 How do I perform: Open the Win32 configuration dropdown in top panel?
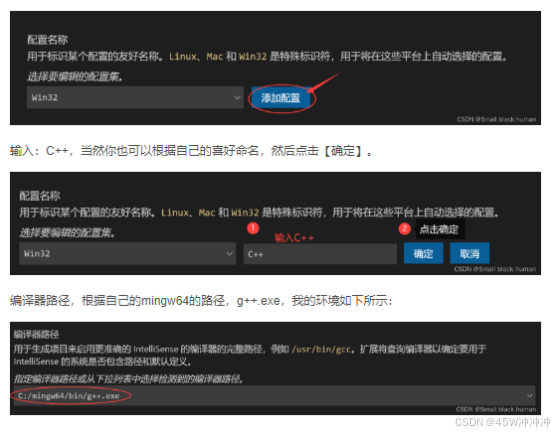[x=135, y=97]
